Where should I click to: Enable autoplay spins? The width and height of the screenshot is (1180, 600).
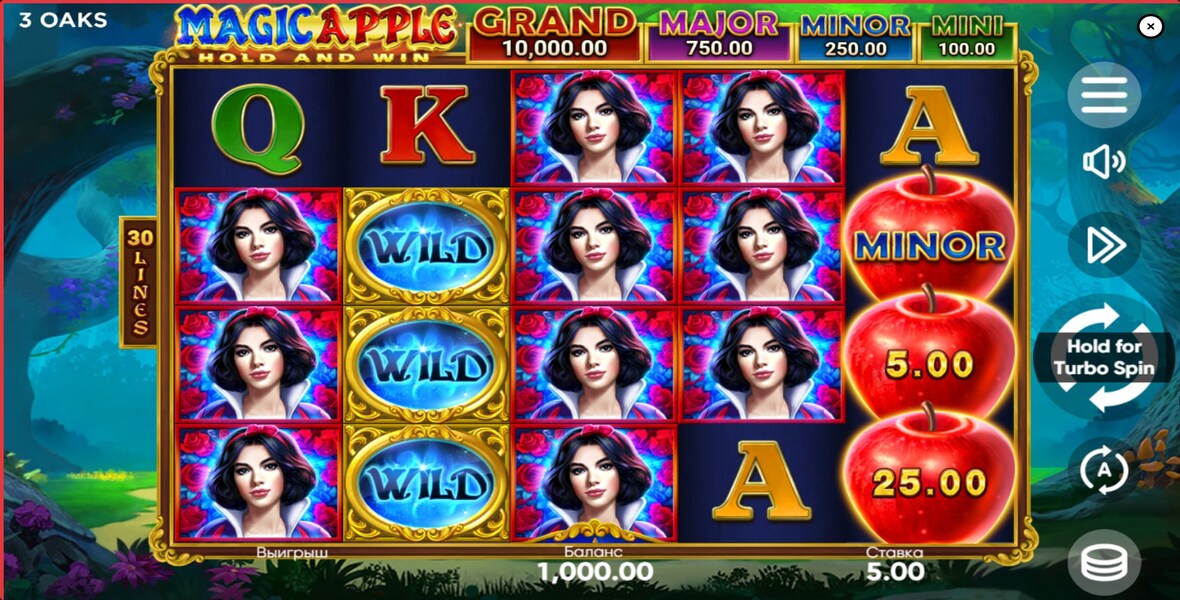coord(1104,470)
